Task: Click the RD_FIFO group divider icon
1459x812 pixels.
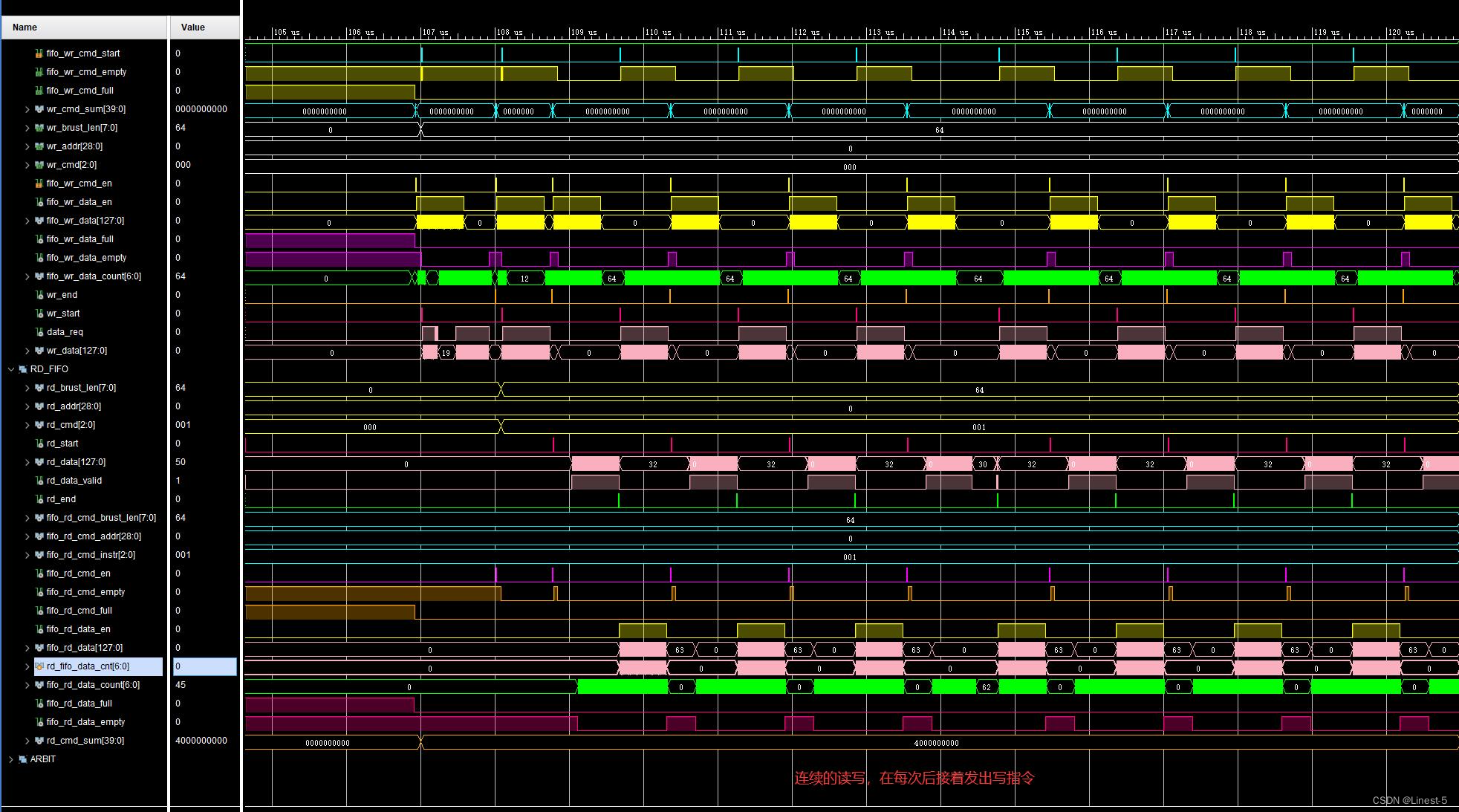Action: [x=23, y=369]
